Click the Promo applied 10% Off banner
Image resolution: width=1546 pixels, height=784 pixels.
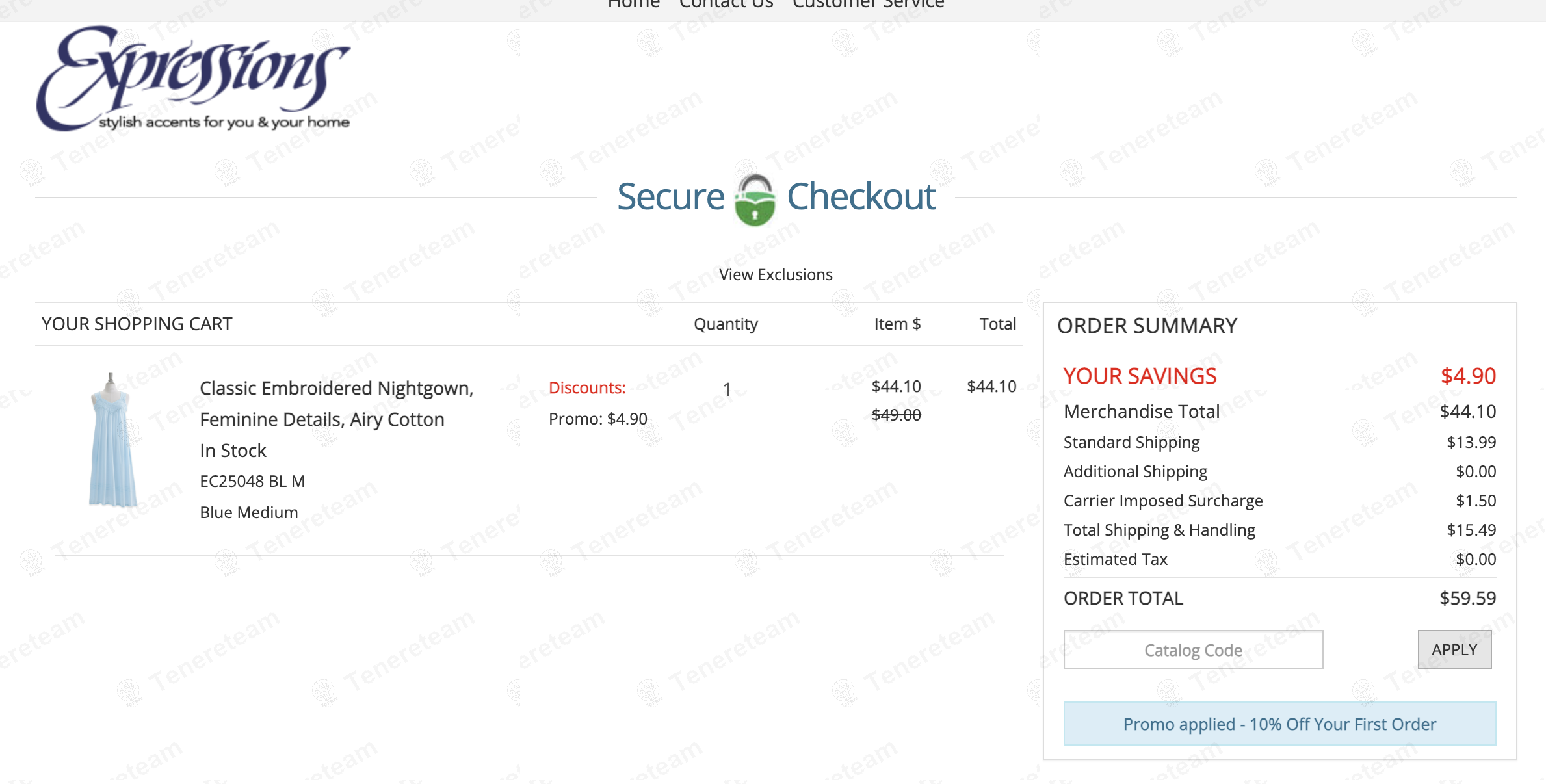[1279, 724]
